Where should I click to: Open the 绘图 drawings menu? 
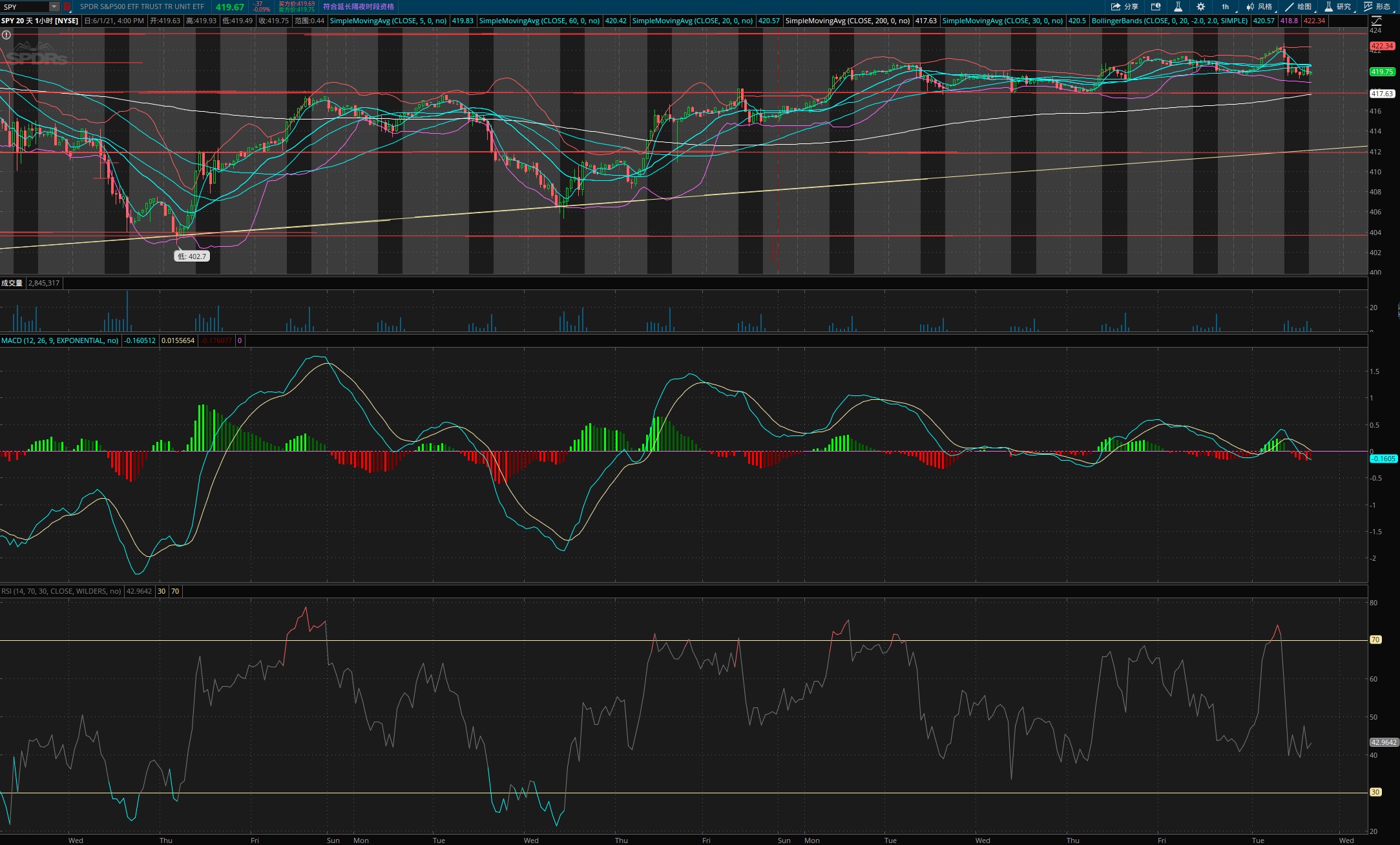[x=1299, y=6]
